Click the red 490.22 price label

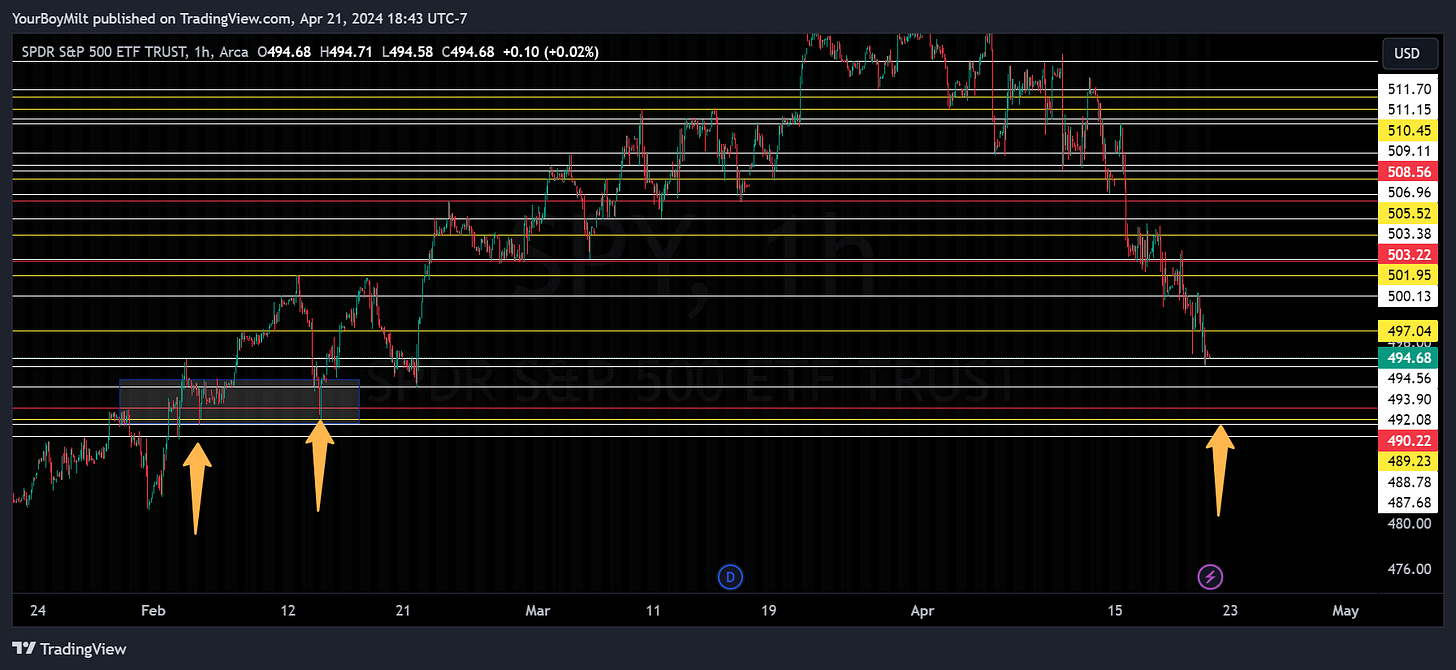[1410, 440]
